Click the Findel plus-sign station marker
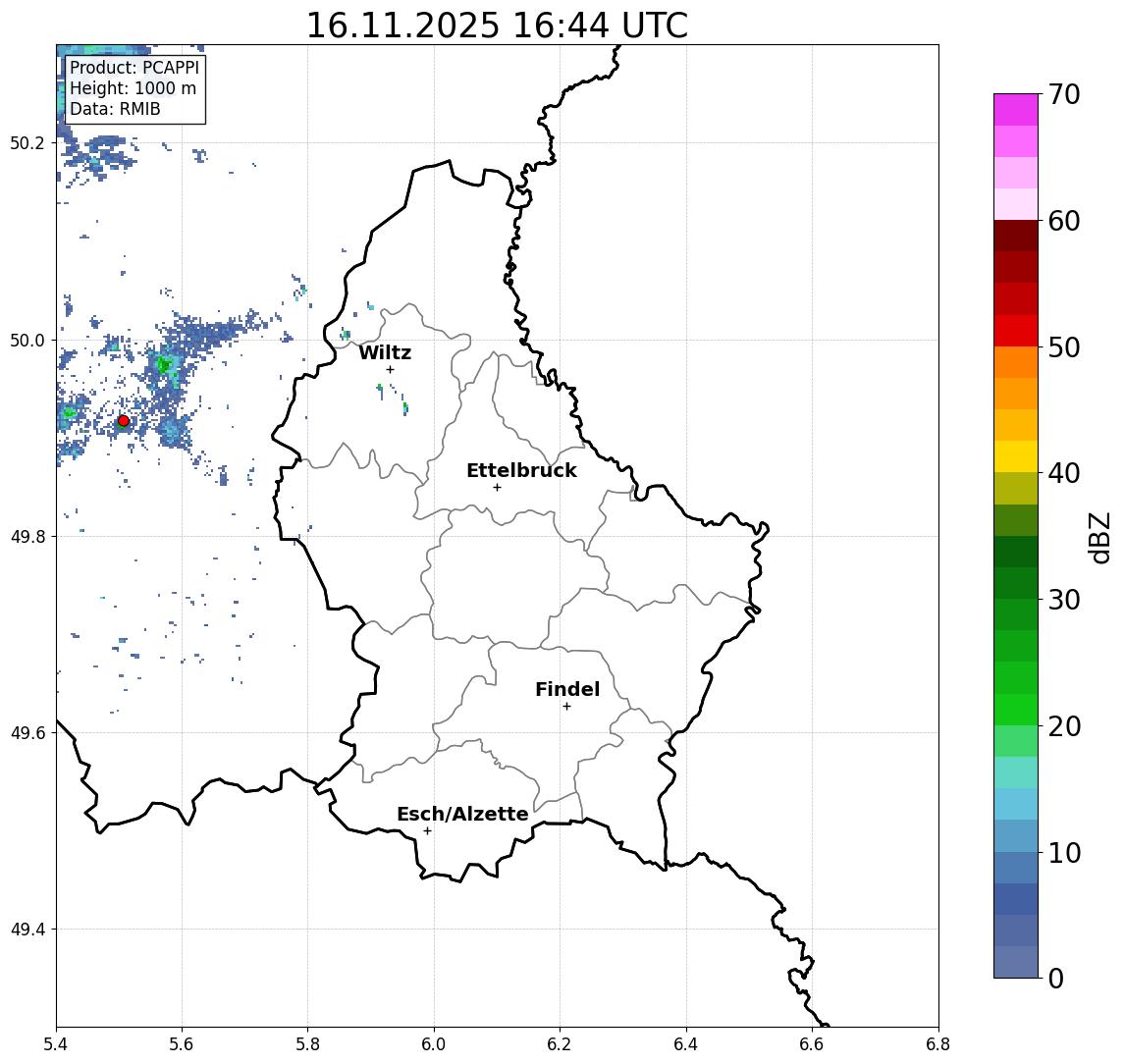The height and width of the screenshot is (1064, 1124). click(x=566, y=707)
